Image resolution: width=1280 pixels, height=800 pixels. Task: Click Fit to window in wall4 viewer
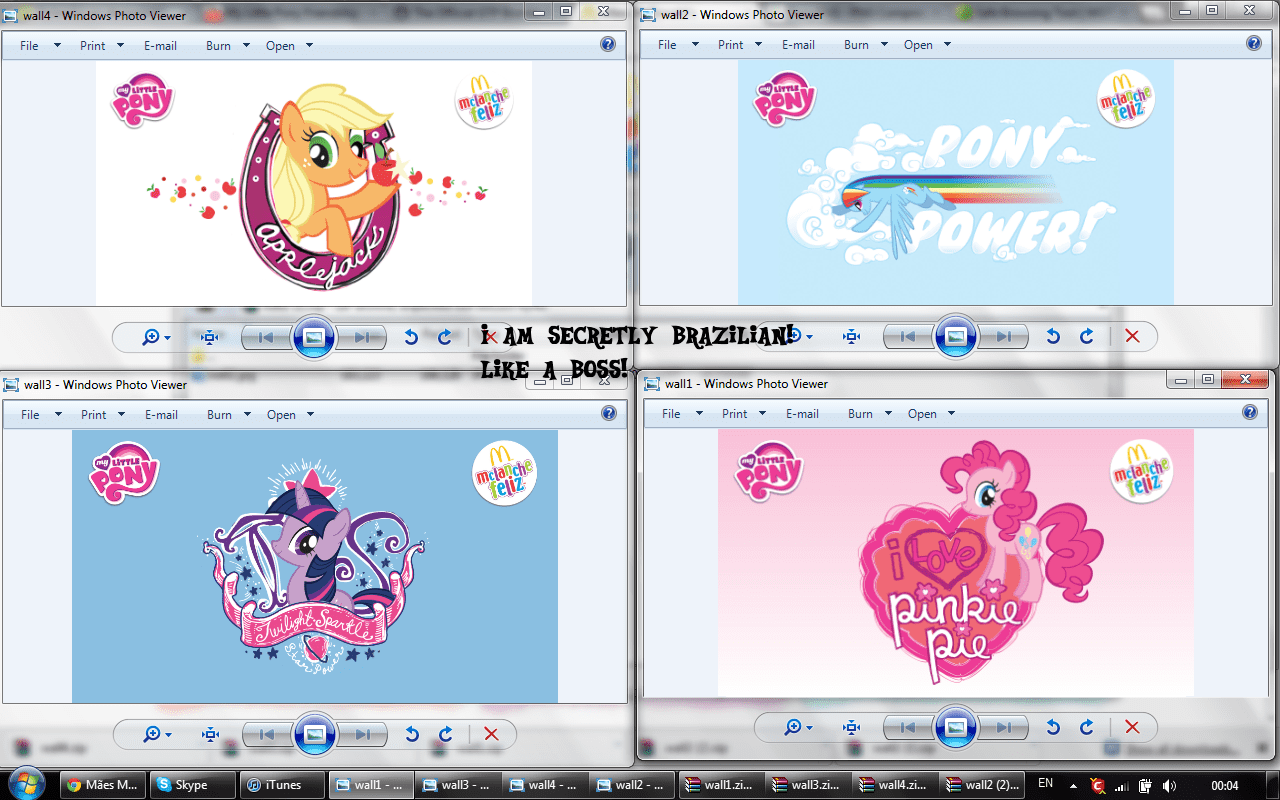(x=209, y=337)
